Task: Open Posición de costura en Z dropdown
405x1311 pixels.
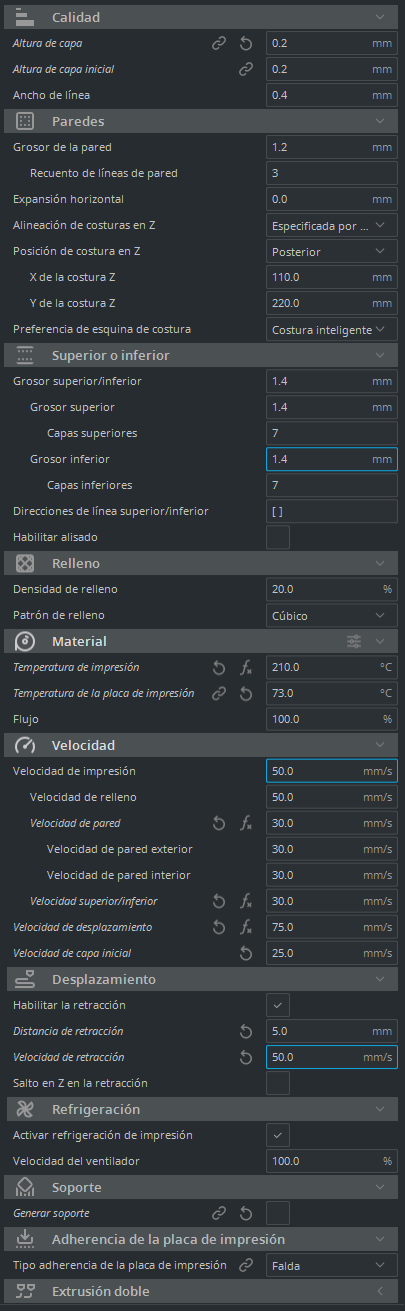Action: [x=332, y=251]
